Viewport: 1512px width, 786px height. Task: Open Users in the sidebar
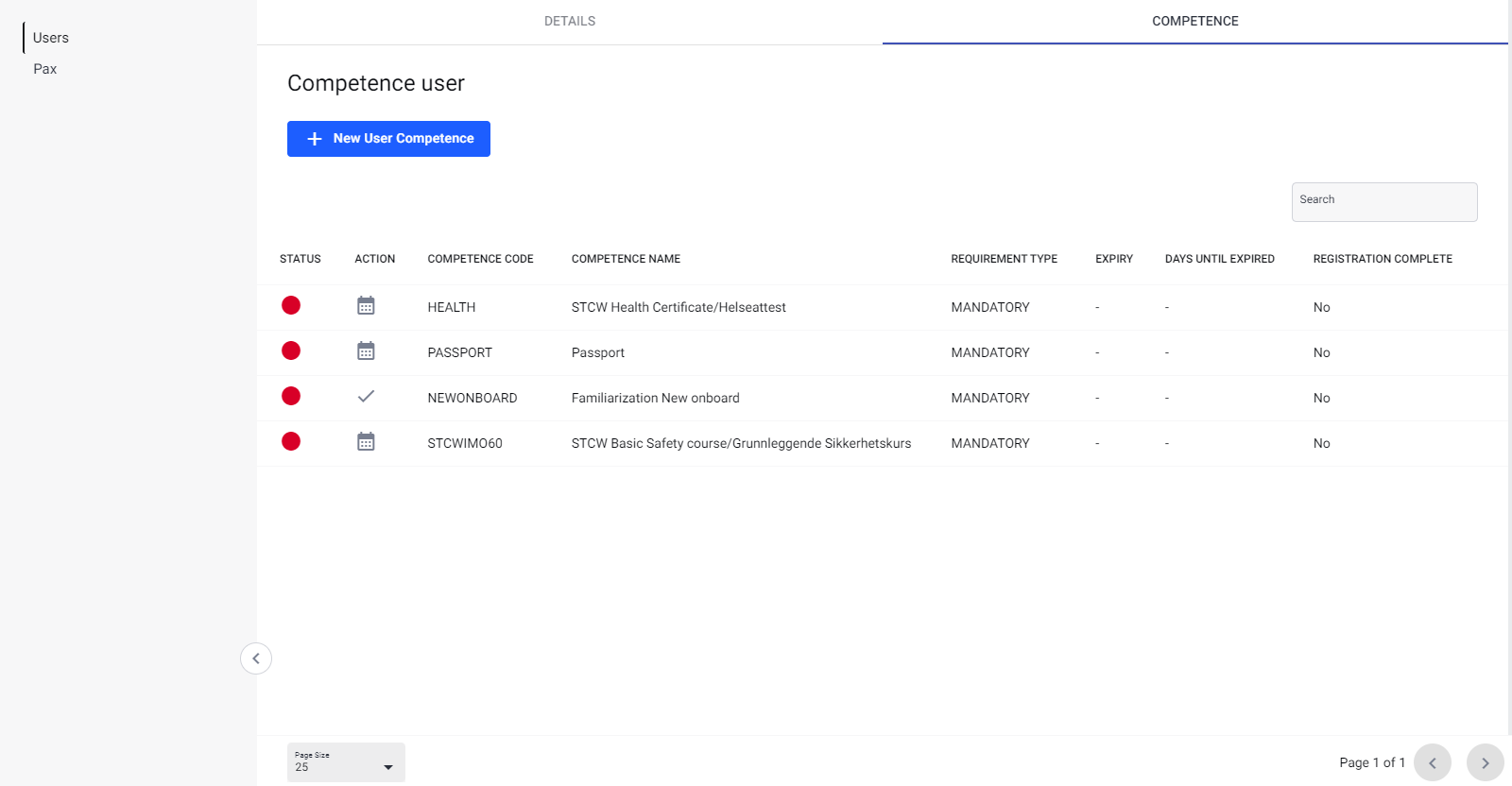pos(51,38)
